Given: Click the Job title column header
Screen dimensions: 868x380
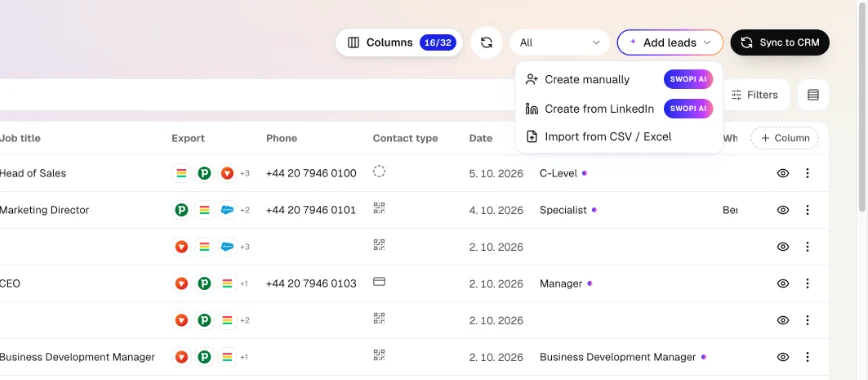Looking at the screenshot, I should pyautogui.click(x=20, y=138).
